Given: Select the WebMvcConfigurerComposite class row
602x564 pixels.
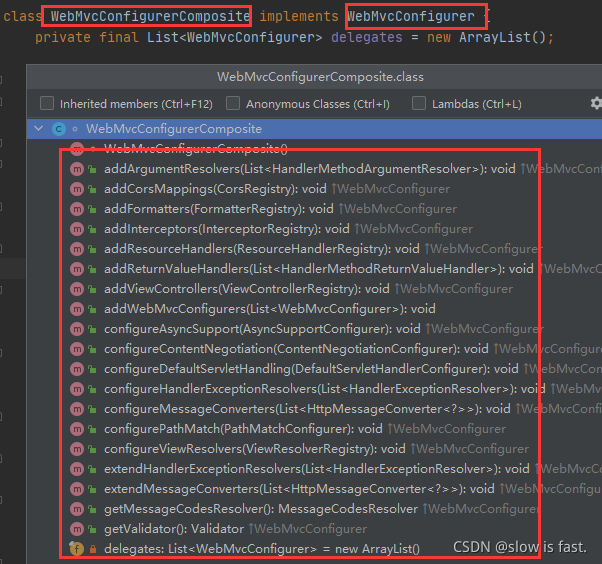Looking at the screenshot, I should coord(314,129).
